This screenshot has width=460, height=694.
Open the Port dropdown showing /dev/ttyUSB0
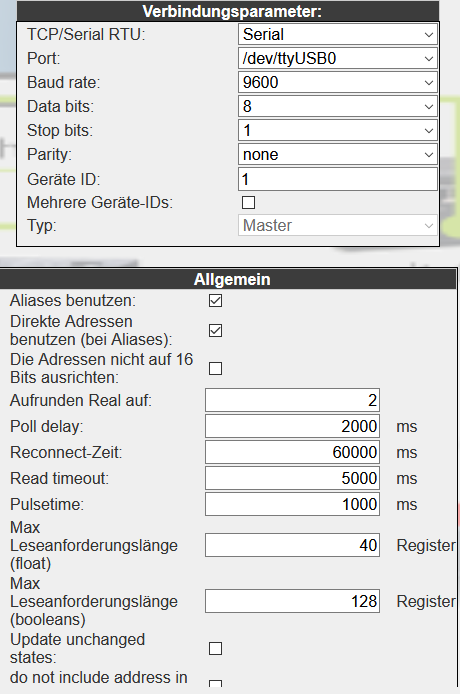coord(337,58)
